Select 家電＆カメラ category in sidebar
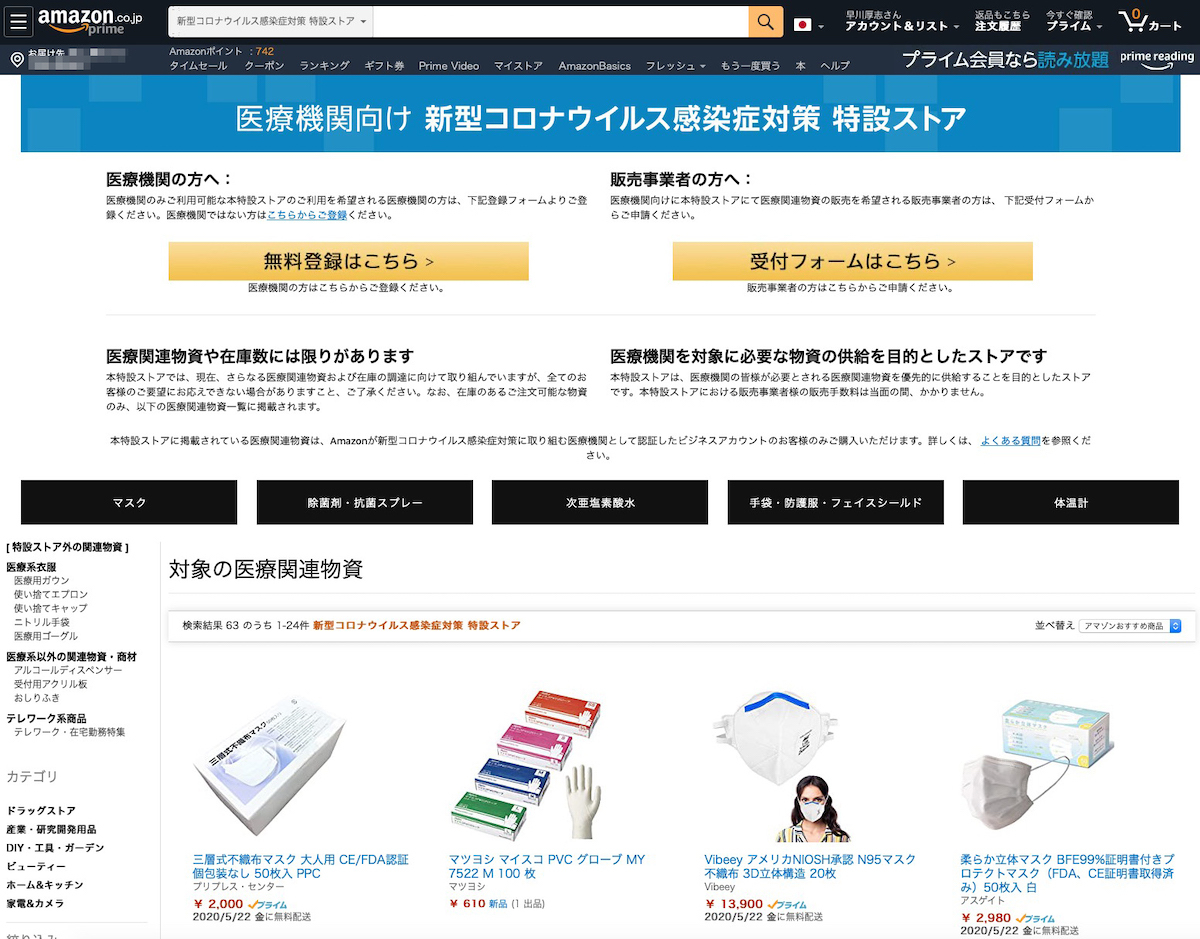1200x939 pixels. pyautogui.click(x=35, y=903)
